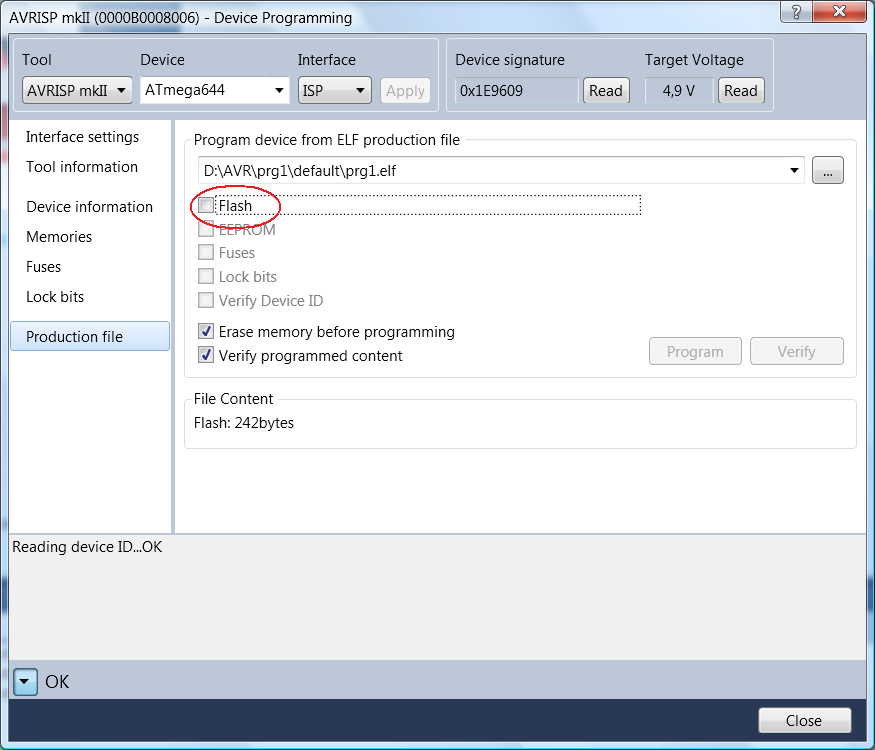The width and height of the screenshot is (875, 750).
Task: Uncheck Erase memory before programming
Action: (206, 331)
